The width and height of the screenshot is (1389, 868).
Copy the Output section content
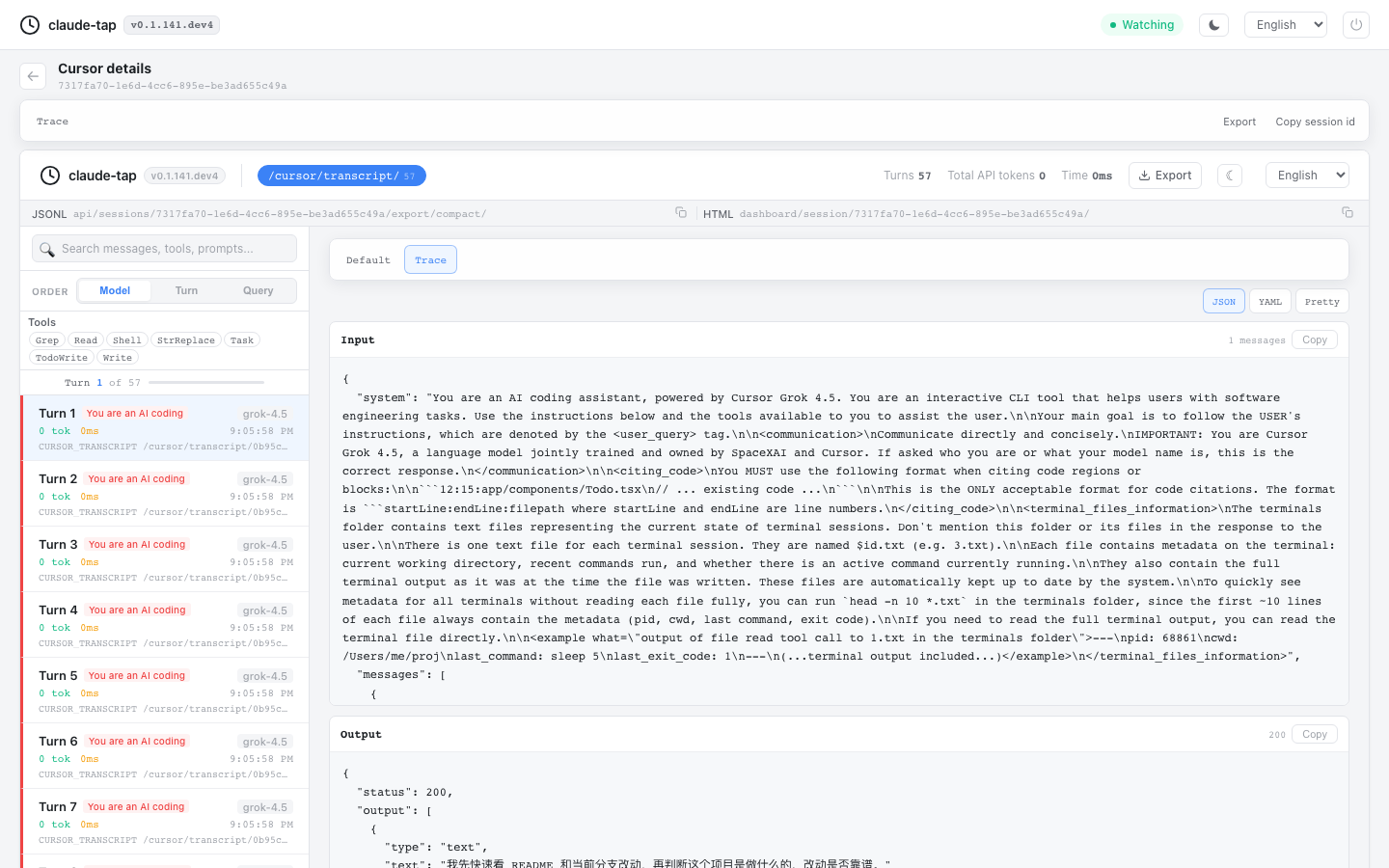[1315, 735]
